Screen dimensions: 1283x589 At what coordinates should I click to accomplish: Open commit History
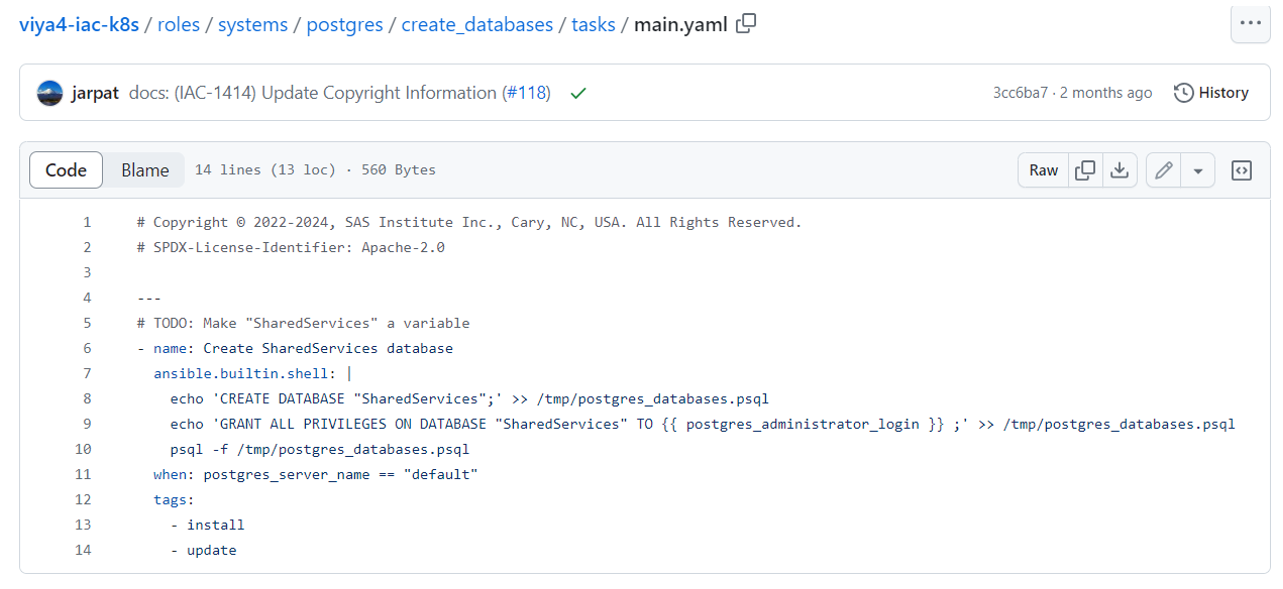pyautogui.click(x=1211, y=93)
